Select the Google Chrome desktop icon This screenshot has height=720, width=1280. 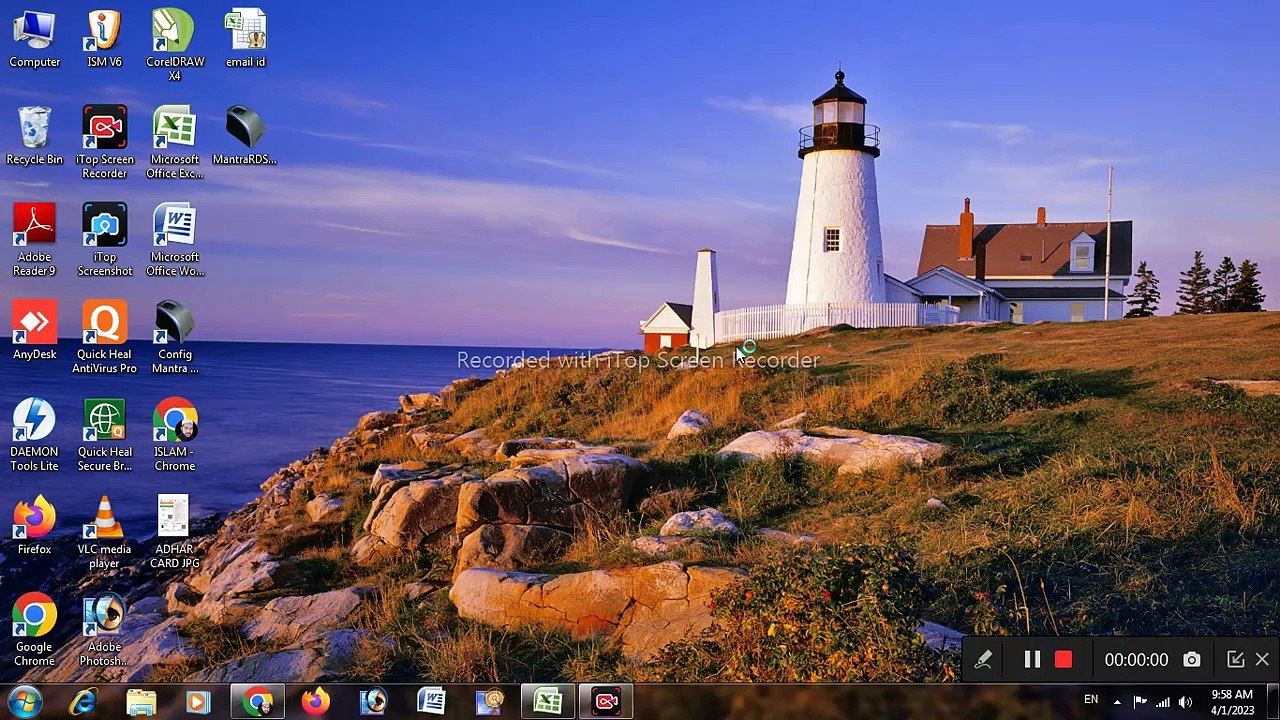tap(34, 630)
